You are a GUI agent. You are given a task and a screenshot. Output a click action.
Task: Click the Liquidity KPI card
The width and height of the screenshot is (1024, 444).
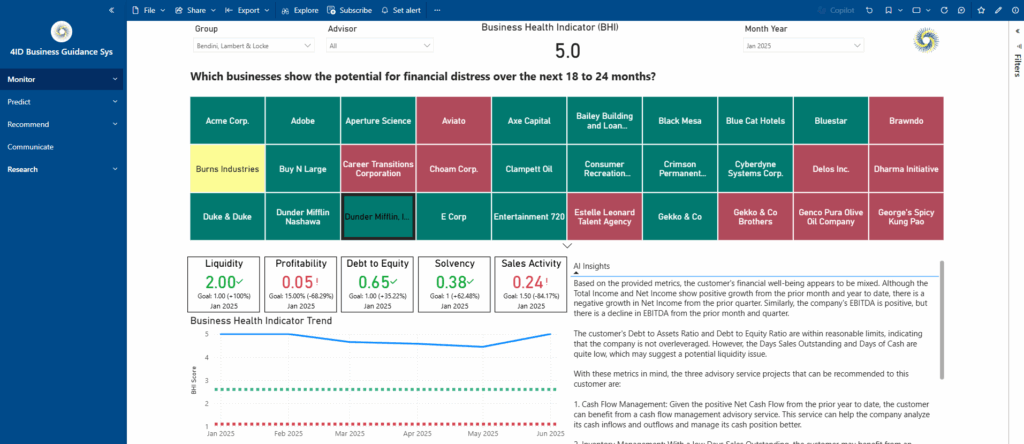(224, 284)
